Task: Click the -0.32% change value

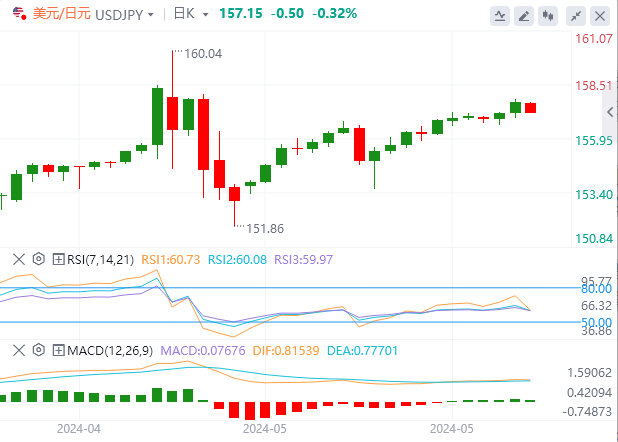Action: tap(335, 14)
